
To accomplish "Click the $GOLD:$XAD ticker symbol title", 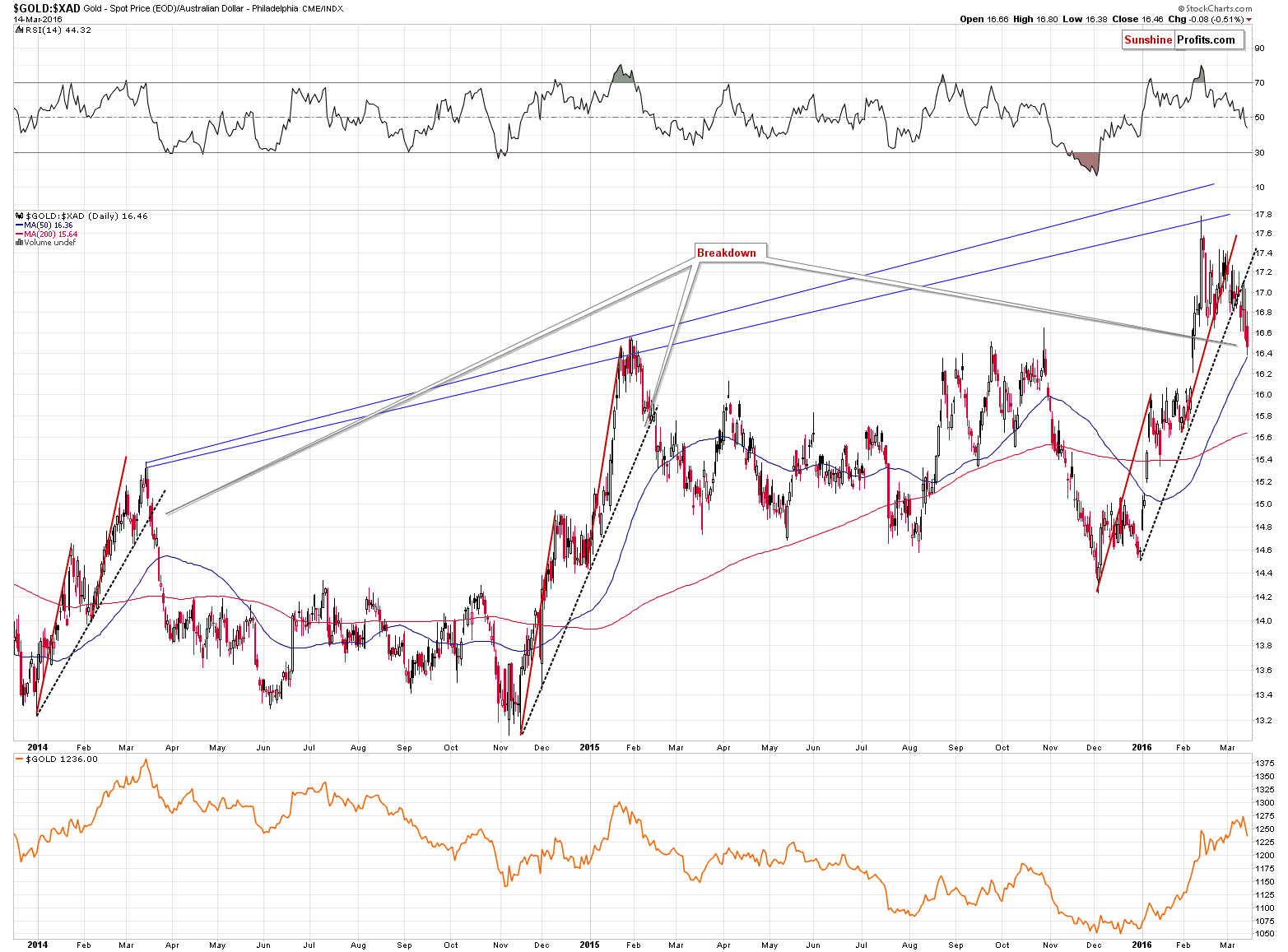I will pyautogui.click(x=47, y=8).
